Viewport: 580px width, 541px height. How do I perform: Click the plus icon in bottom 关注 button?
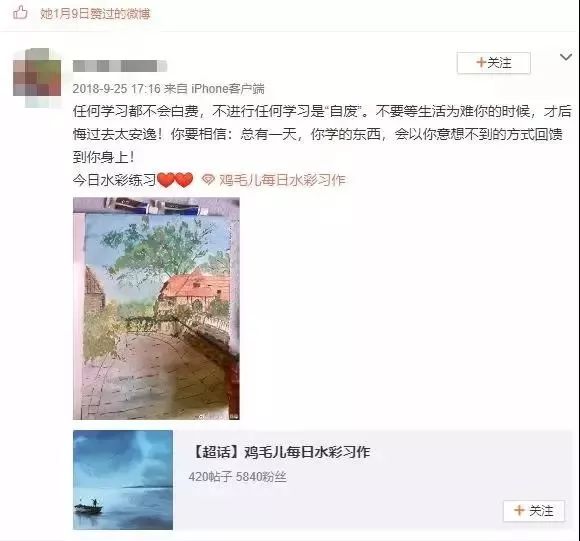click(519, 511)
